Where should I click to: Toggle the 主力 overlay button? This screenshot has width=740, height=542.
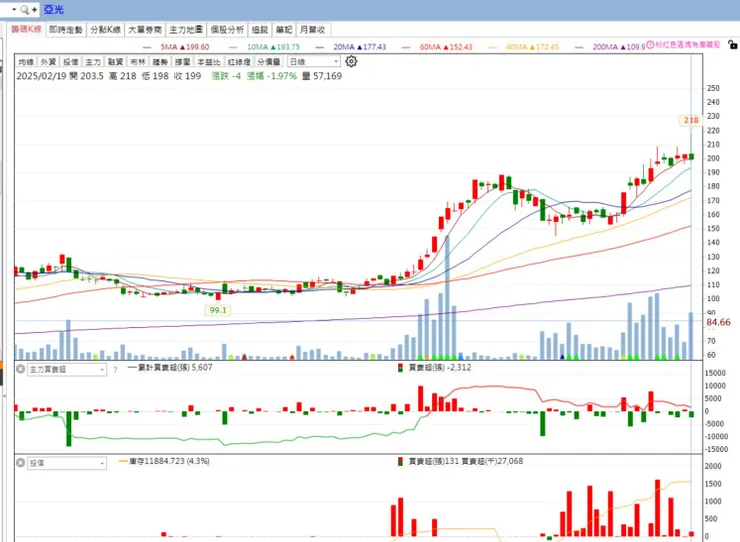93,62
